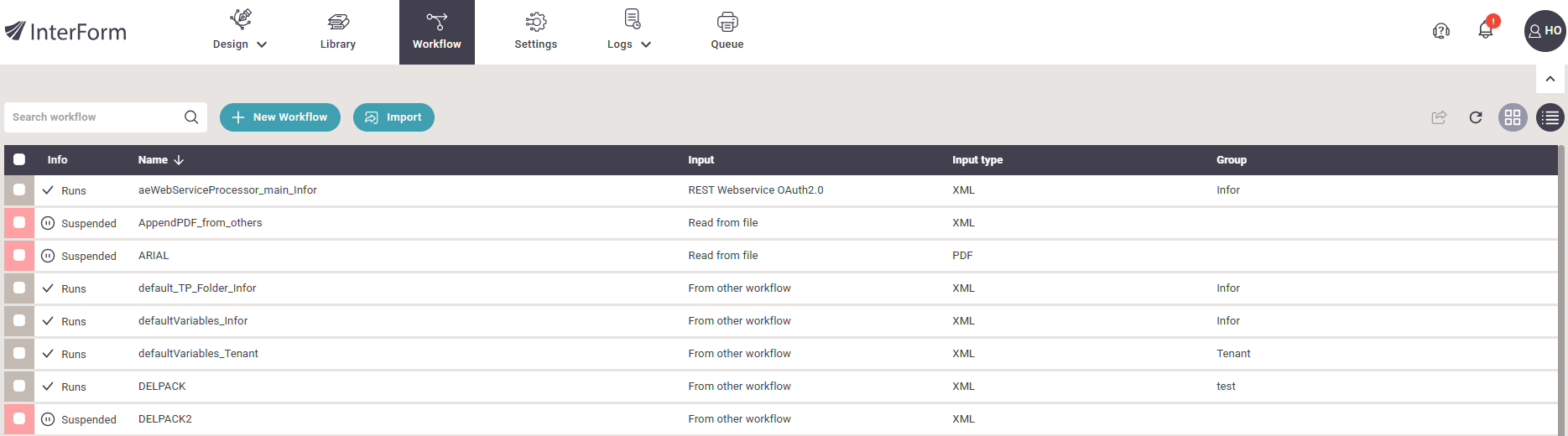Viewport: 1568px width, 436px height.
Task: Open the support headset icon
Action: pos(1441,32)
